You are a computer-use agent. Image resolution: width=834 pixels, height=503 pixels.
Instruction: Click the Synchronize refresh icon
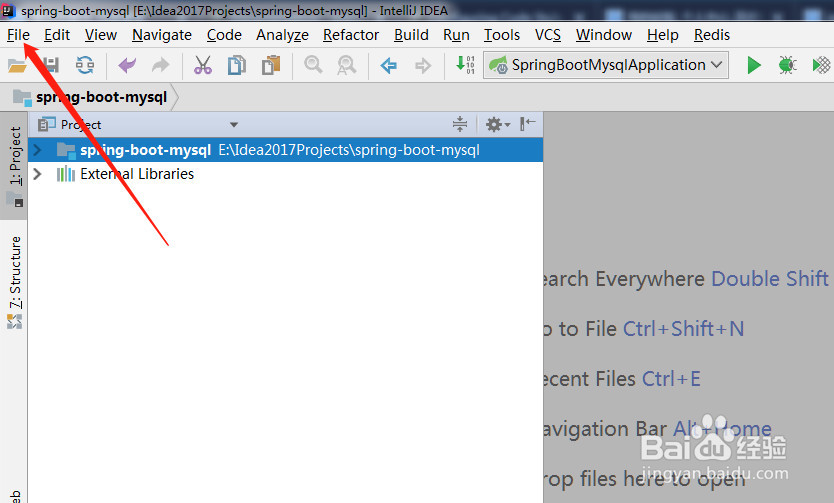tap(85, 65)
